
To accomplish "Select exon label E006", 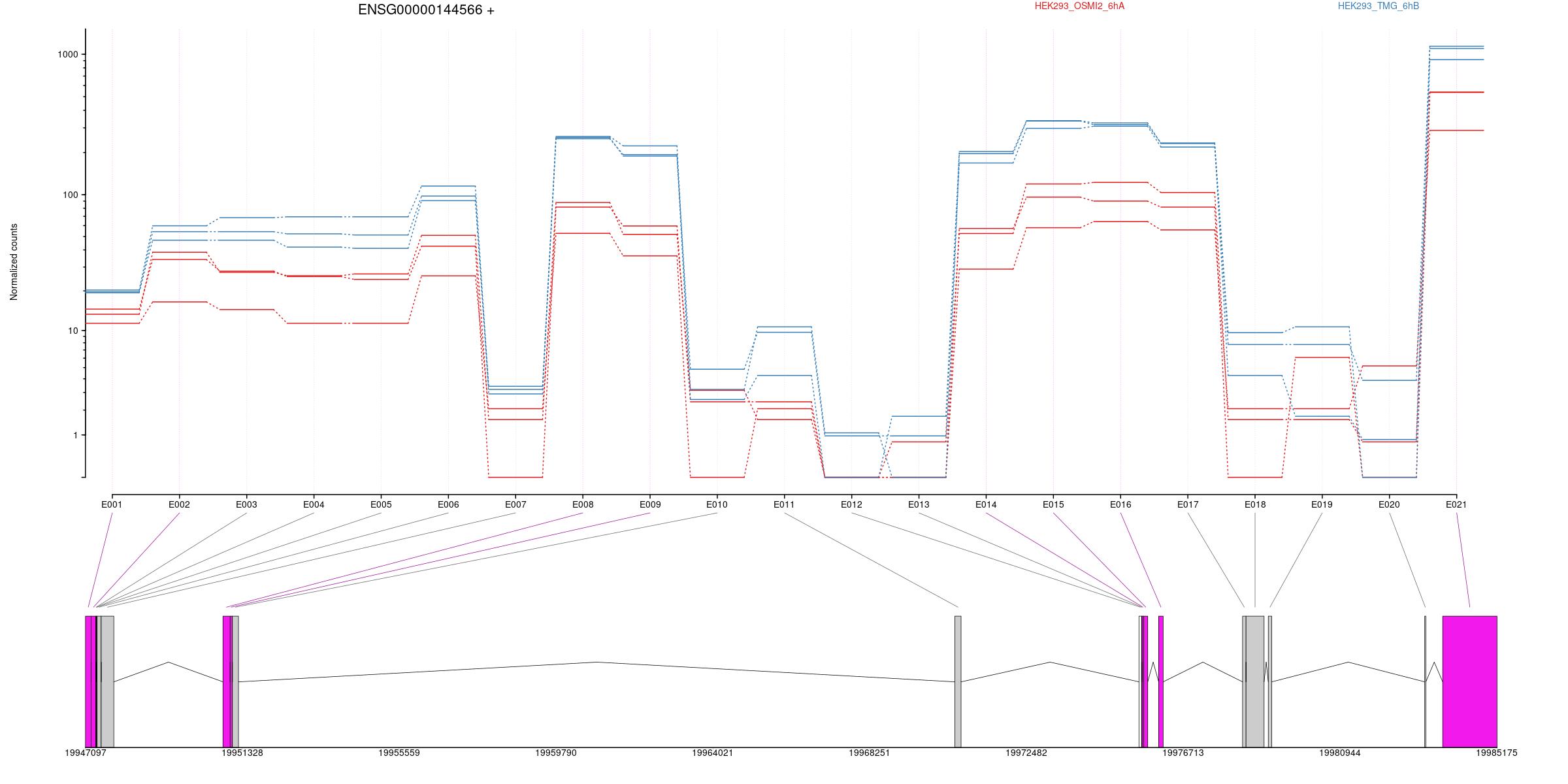I will [x=448, y=504].
